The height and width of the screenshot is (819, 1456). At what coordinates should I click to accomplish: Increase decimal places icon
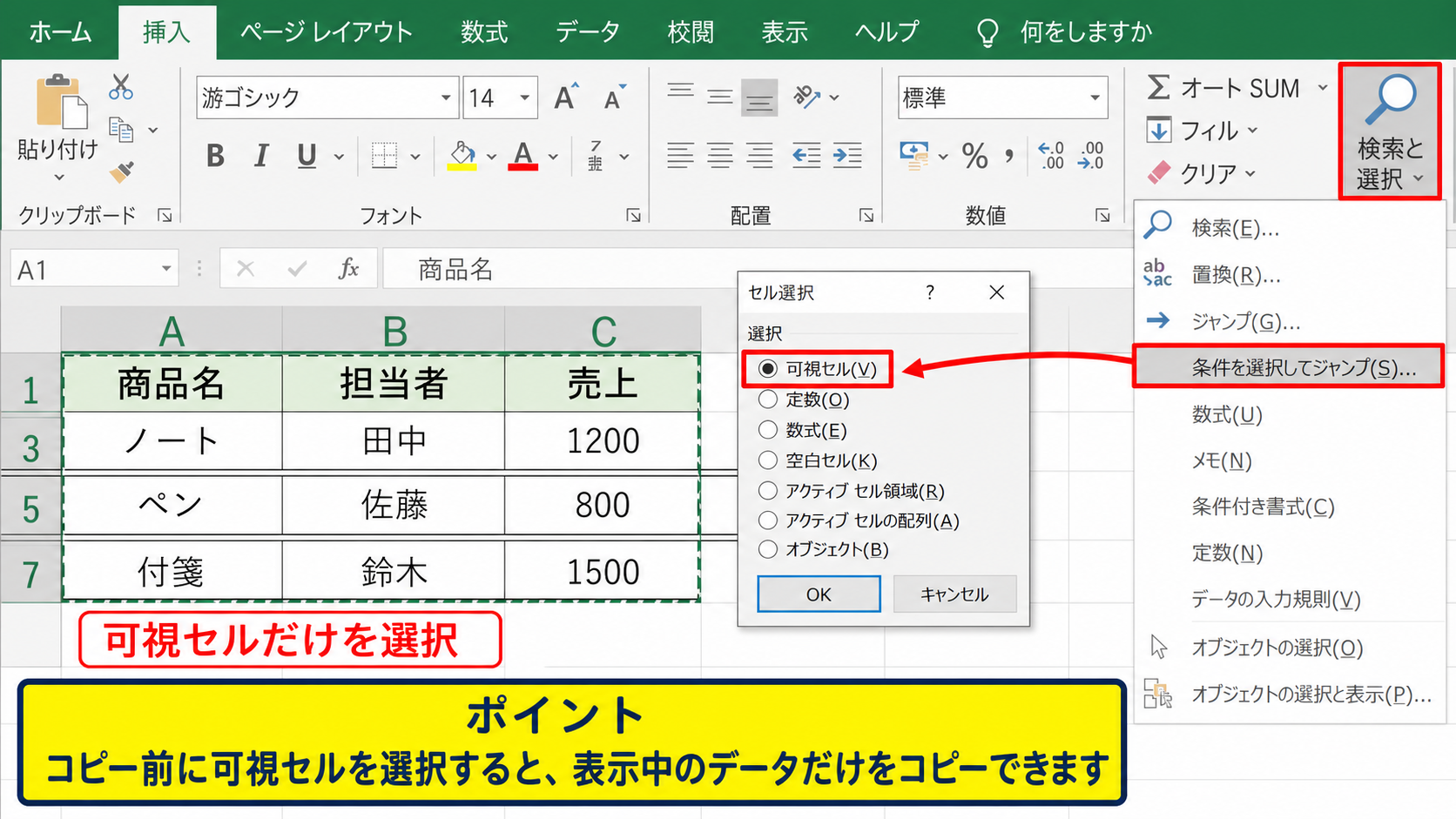[x=1051, y=156]
